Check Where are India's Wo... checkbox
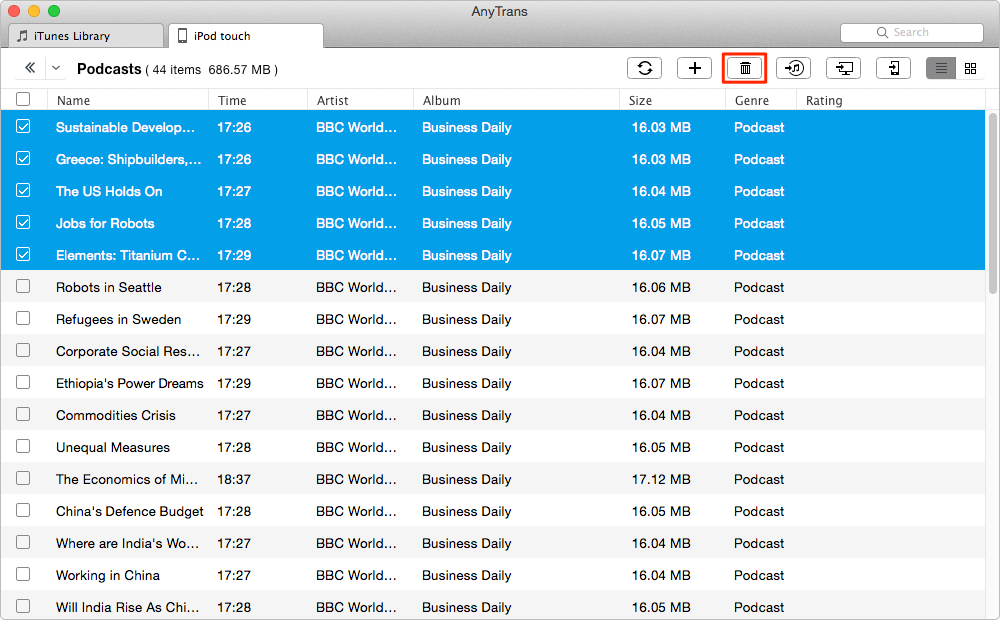Screen dimensions: 1000x620 23,542
